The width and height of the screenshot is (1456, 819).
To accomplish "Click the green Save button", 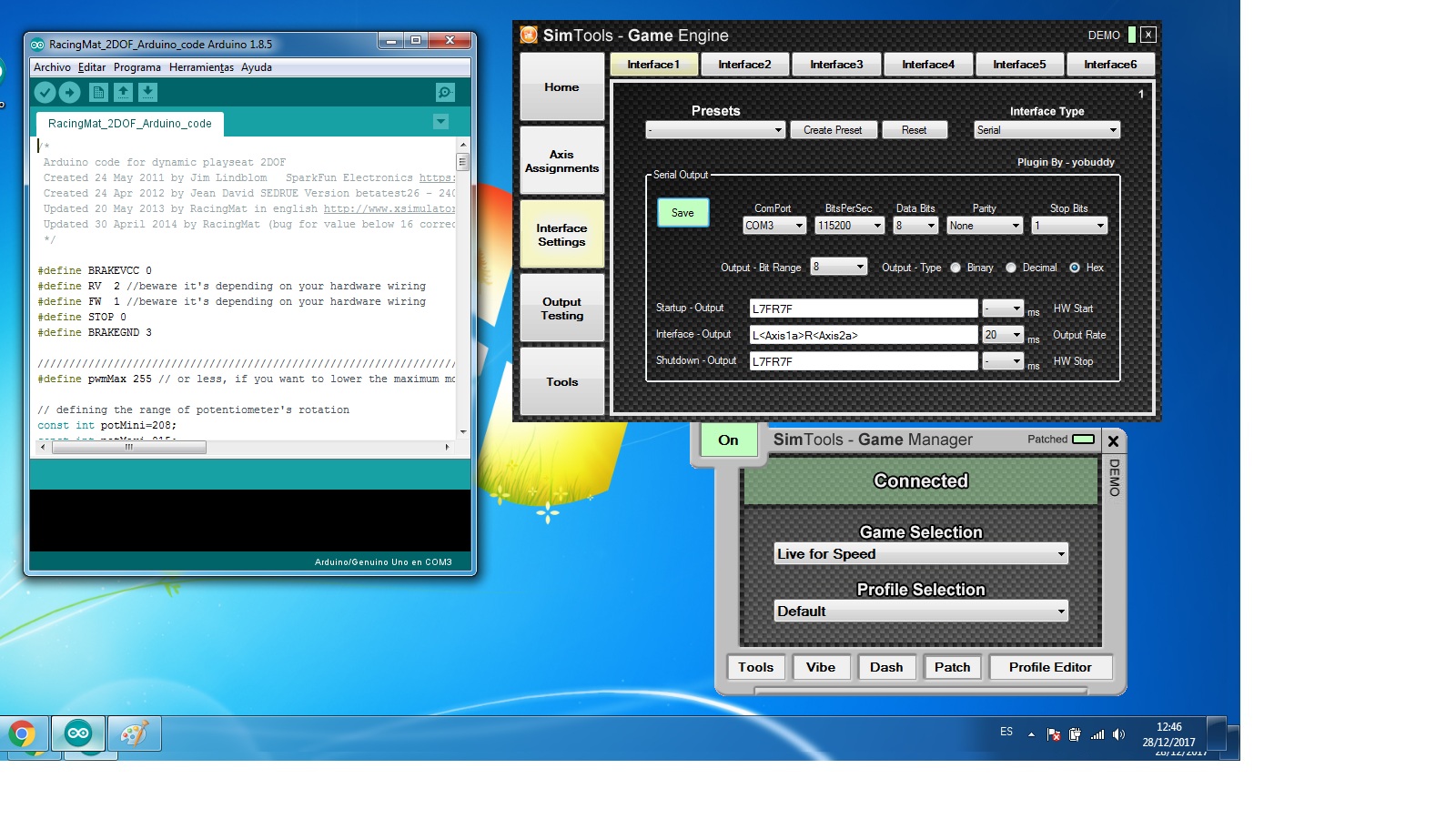I will click(682, 213).
